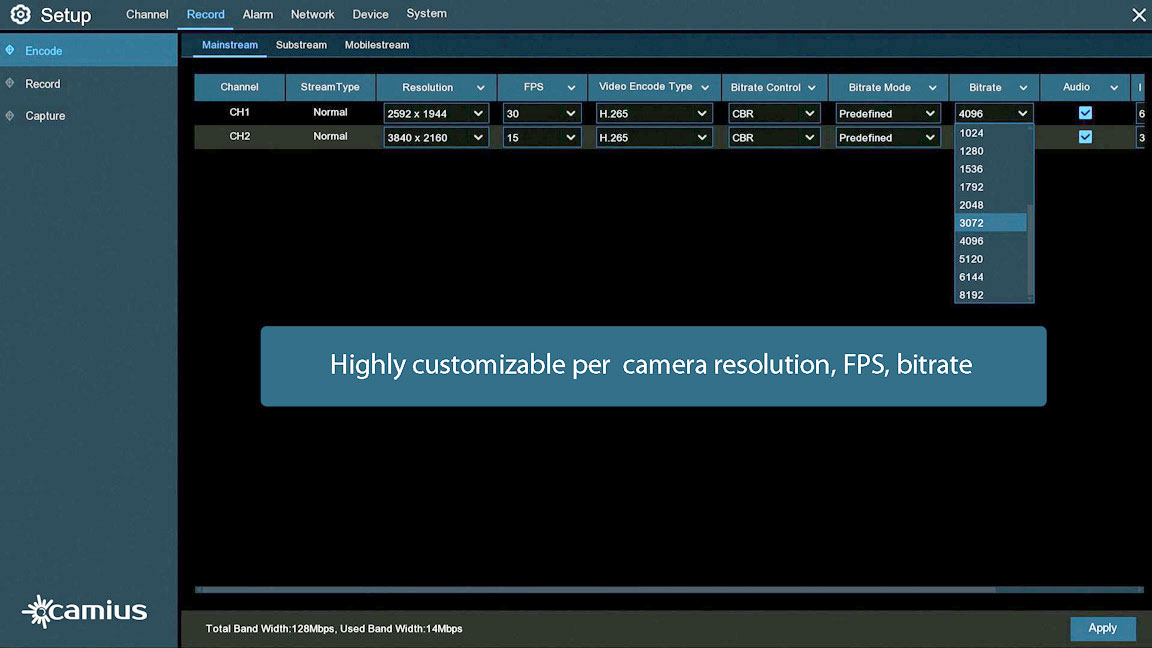Viewport: 1152px width, 648px height.
Task: Toggle the Audio checkbox for CH1
Action: coord(1085,113)
